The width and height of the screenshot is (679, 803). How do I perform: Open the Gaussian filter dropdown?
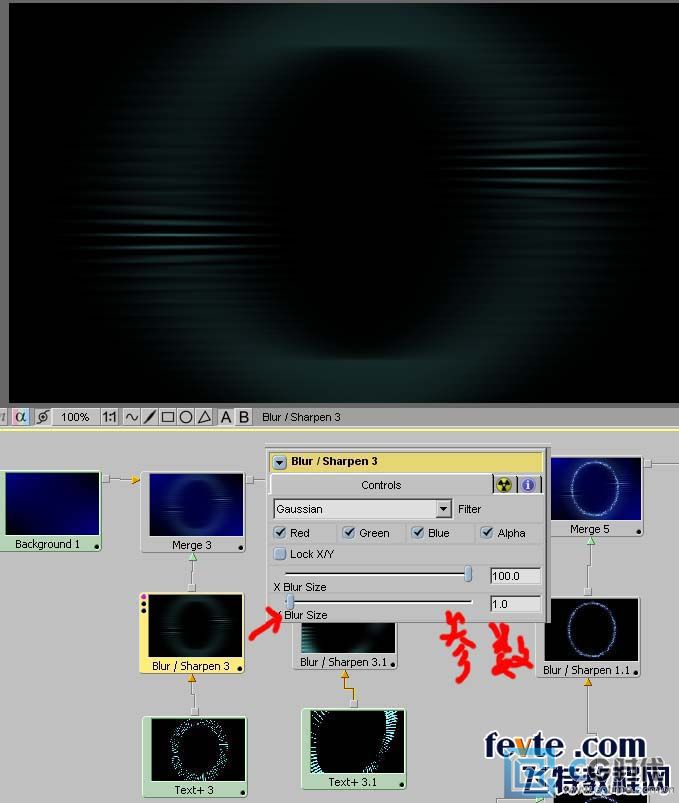tap(443, 509)
